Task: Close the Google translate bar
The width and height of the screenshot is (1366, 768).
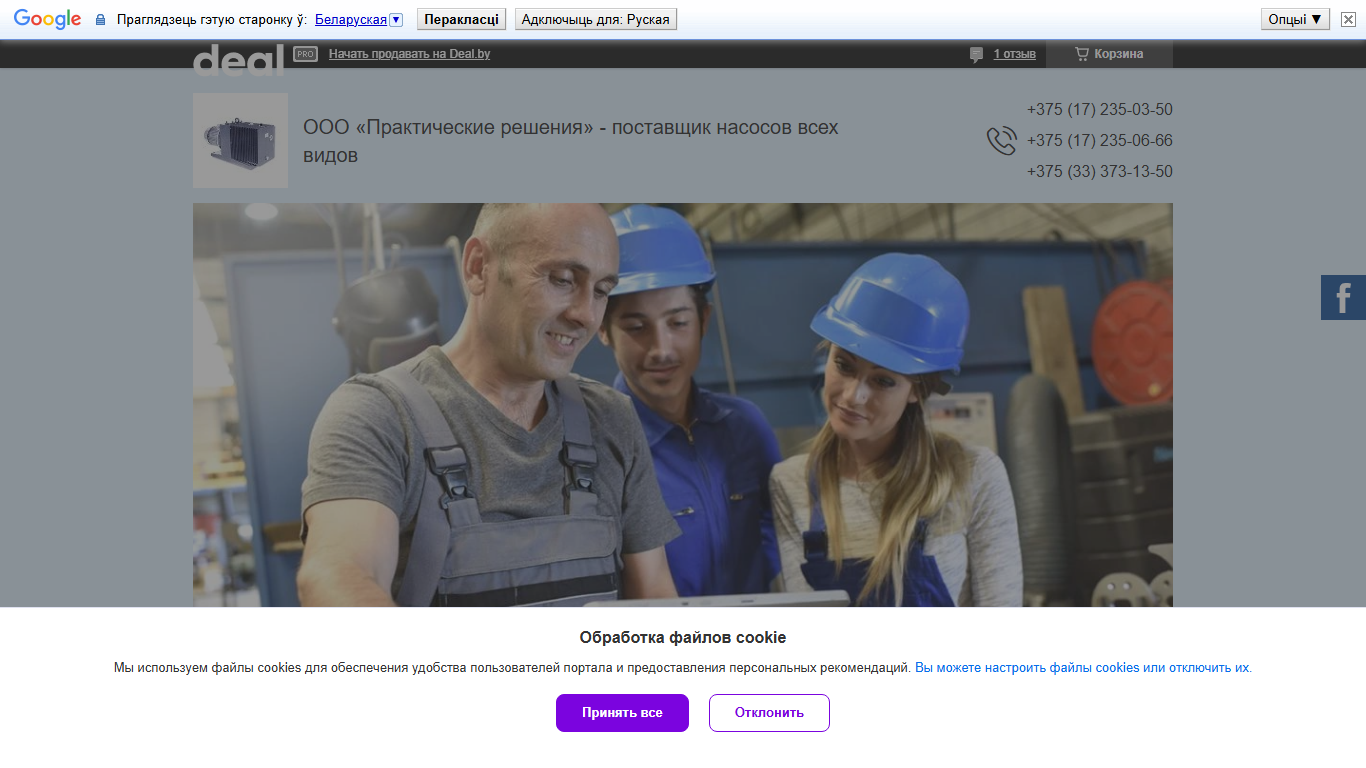Action: pos(1348,19)
